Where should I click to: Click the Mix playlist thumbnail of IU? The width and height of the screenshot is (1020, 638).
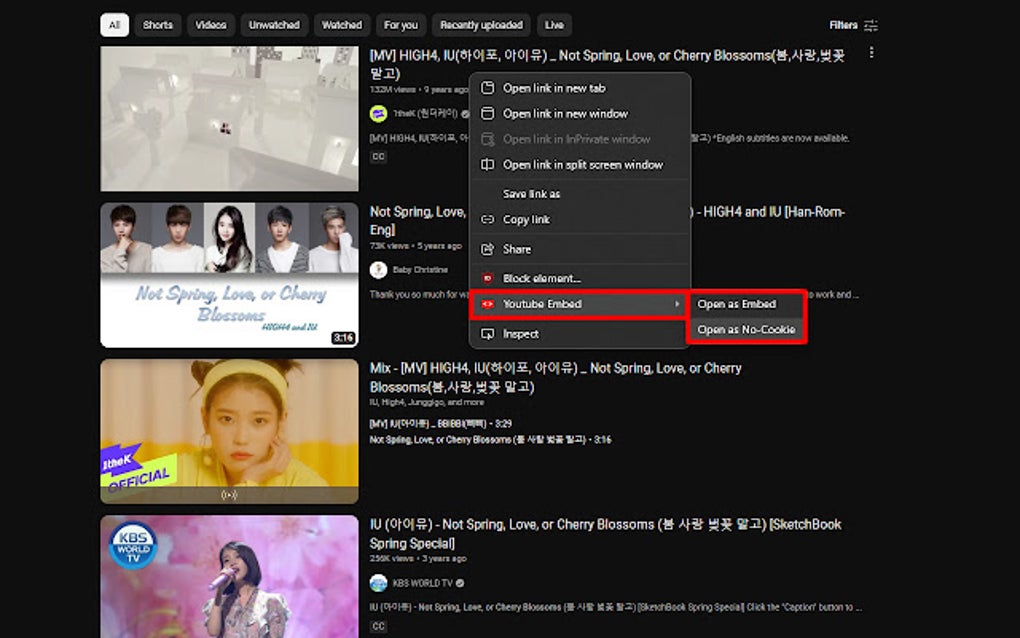tap(228, 430)
